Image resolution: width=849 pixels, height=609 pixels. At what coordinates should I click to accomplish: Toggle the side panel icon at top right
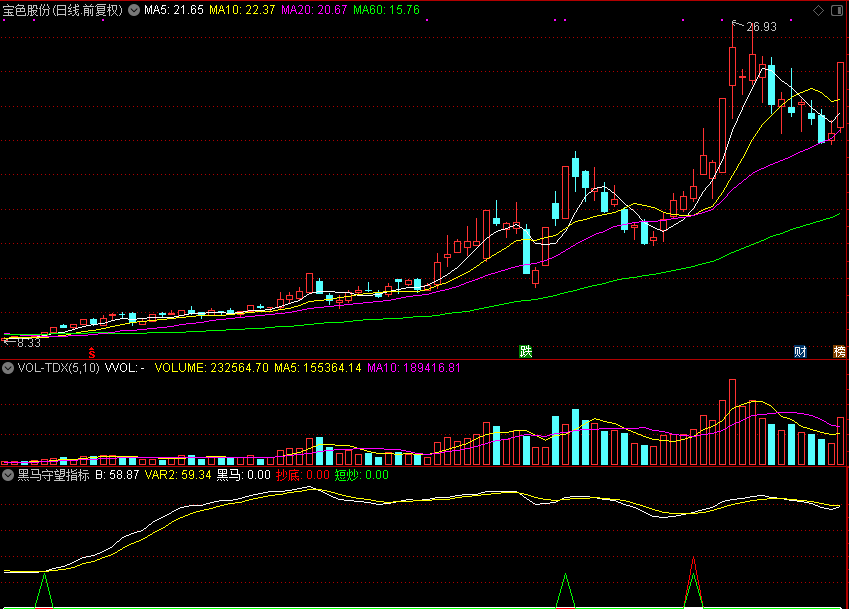coord(837,10)
